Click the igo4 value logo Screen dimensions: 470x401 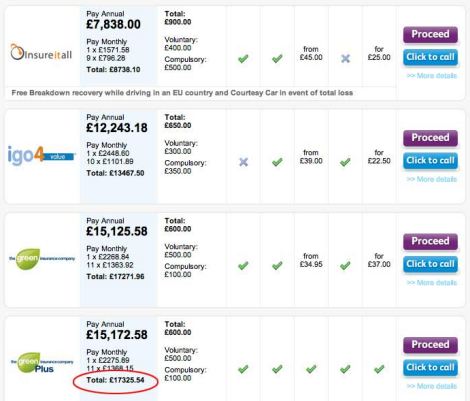[x=41, y=155]
